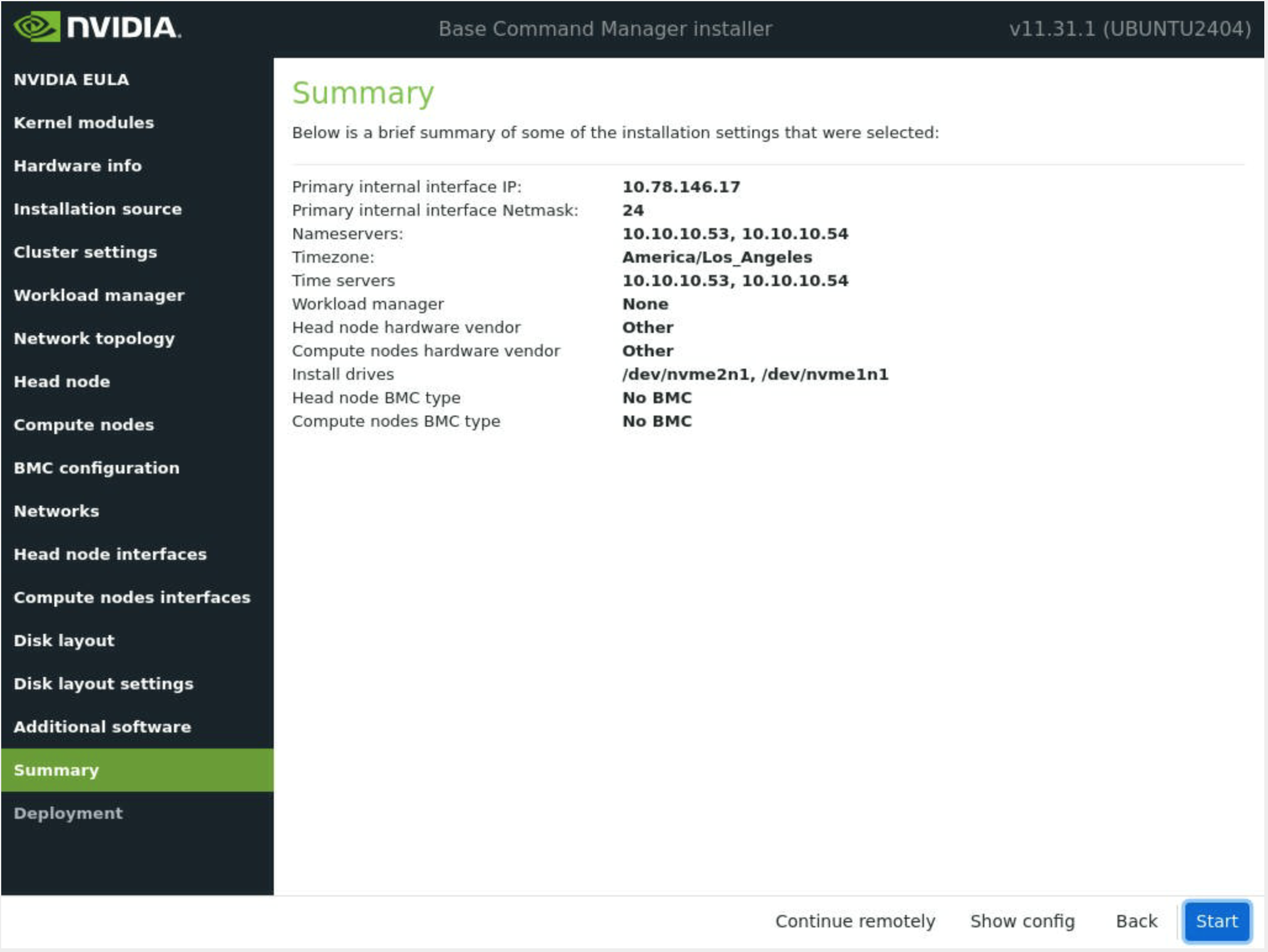Select Network topology step
This screenshot has width=1268, height=952.
click(x=94, y=339)
